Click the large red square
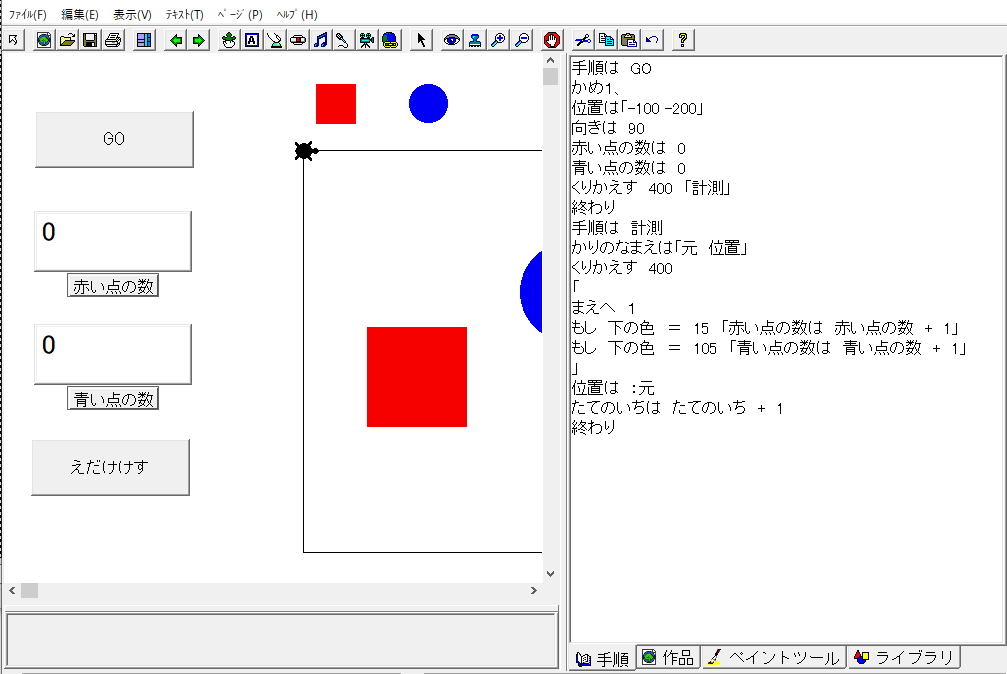 [x=417, y=377]
